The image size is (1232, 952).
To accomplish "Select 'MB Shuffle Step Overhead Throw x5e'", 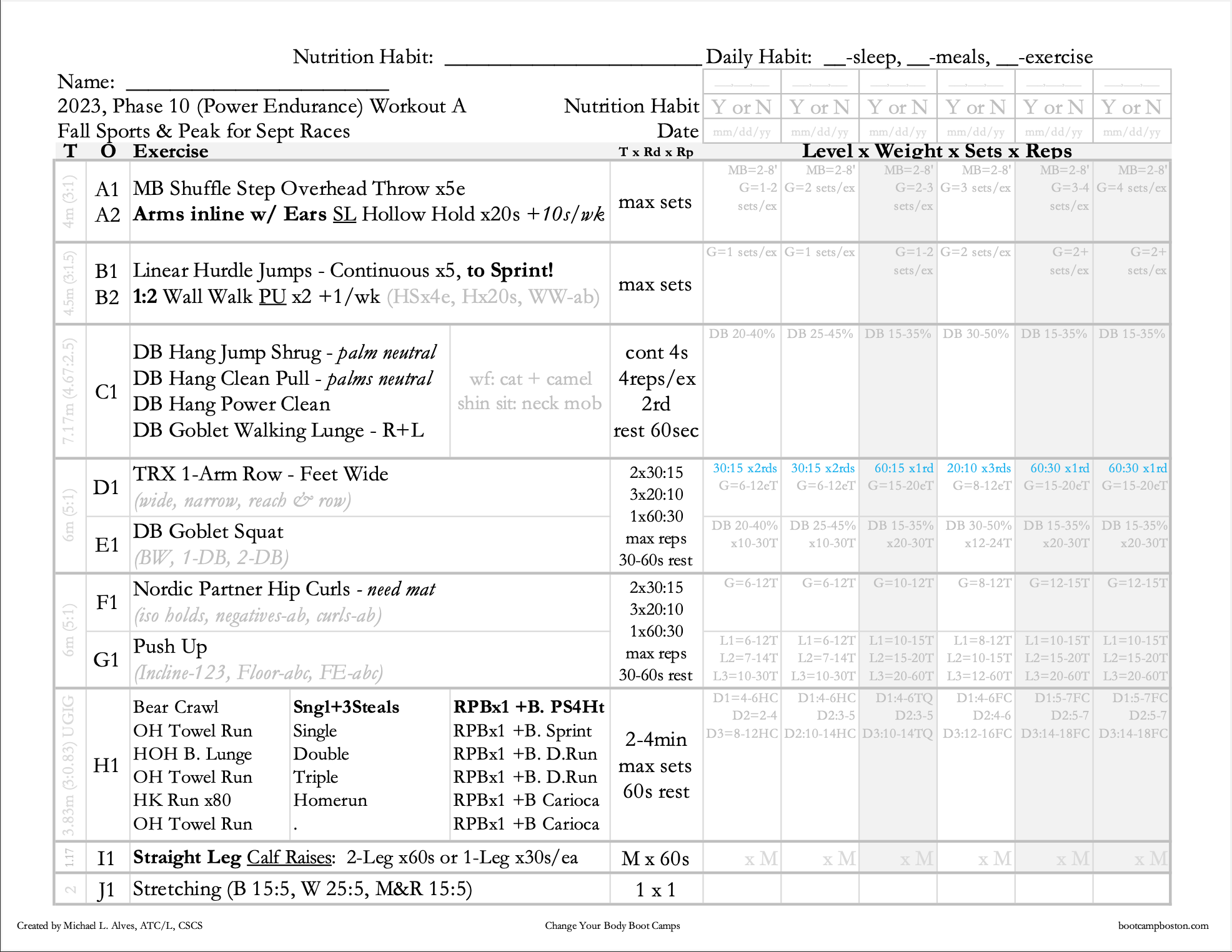I will (x=299, y=189).
